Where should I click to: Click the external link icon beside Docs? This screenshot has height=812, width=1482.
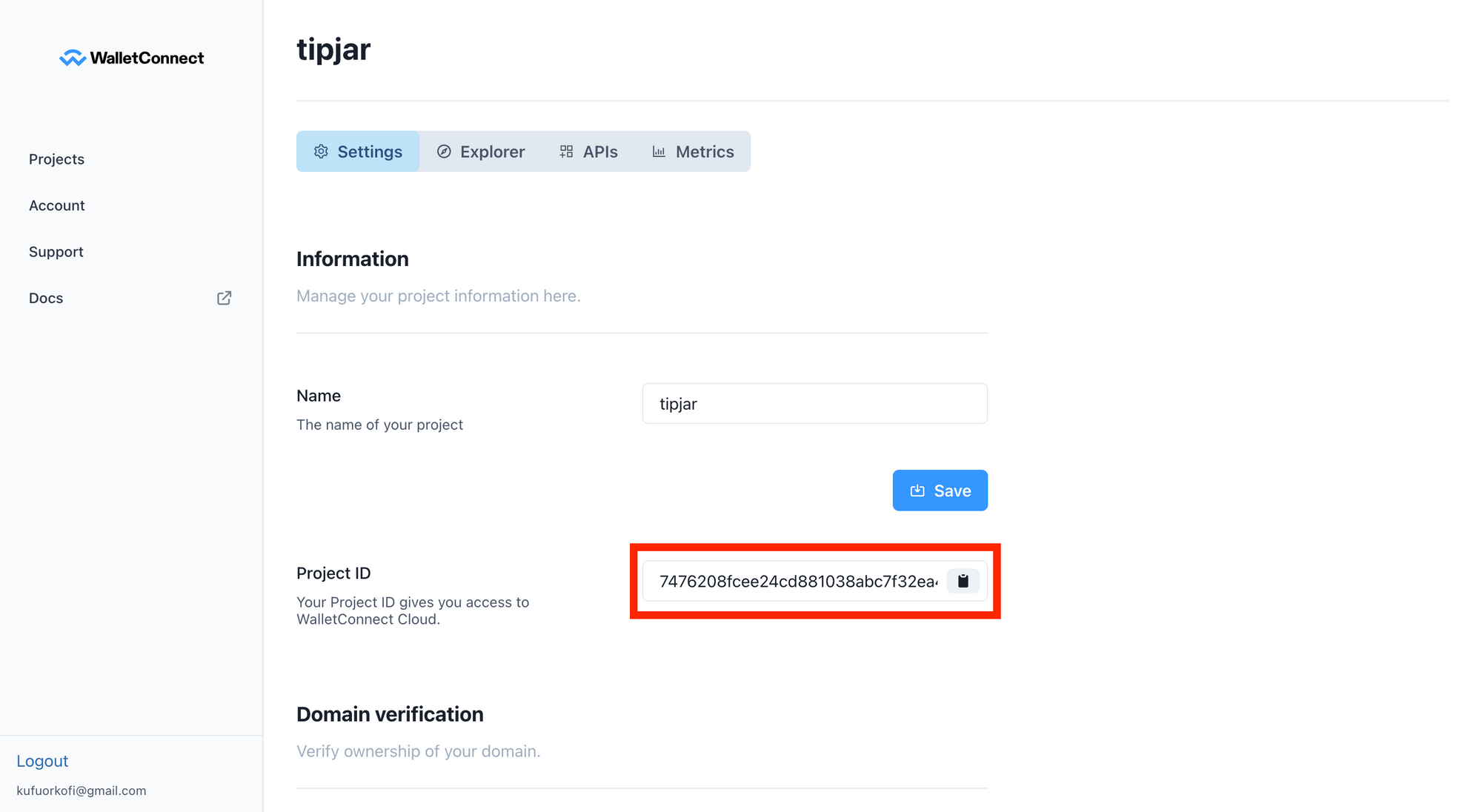click(x=224, y=298)
